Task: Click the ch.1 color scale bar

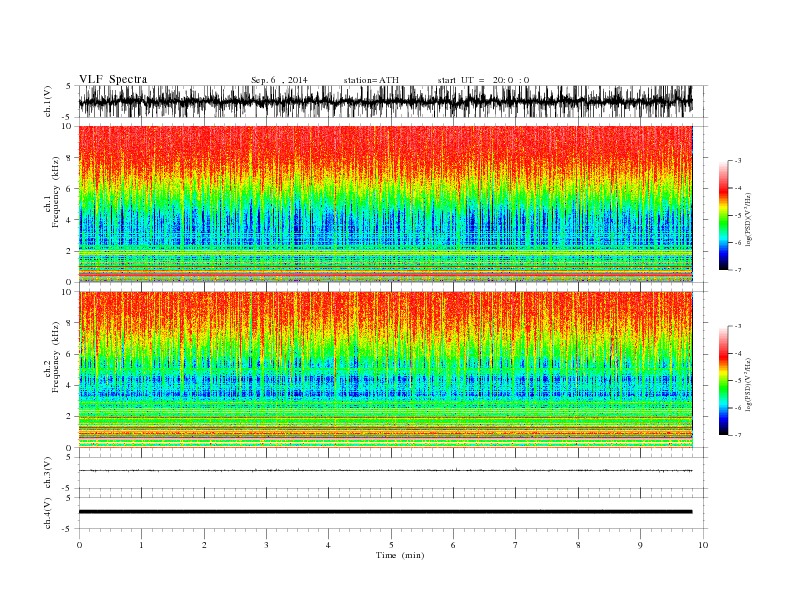Action: (723, 215)
